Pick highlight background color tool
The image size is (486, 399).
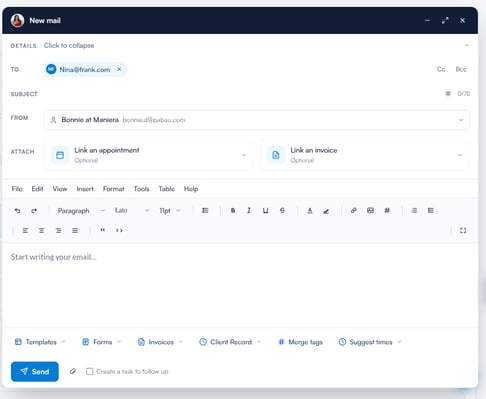(x=326, y=211)
